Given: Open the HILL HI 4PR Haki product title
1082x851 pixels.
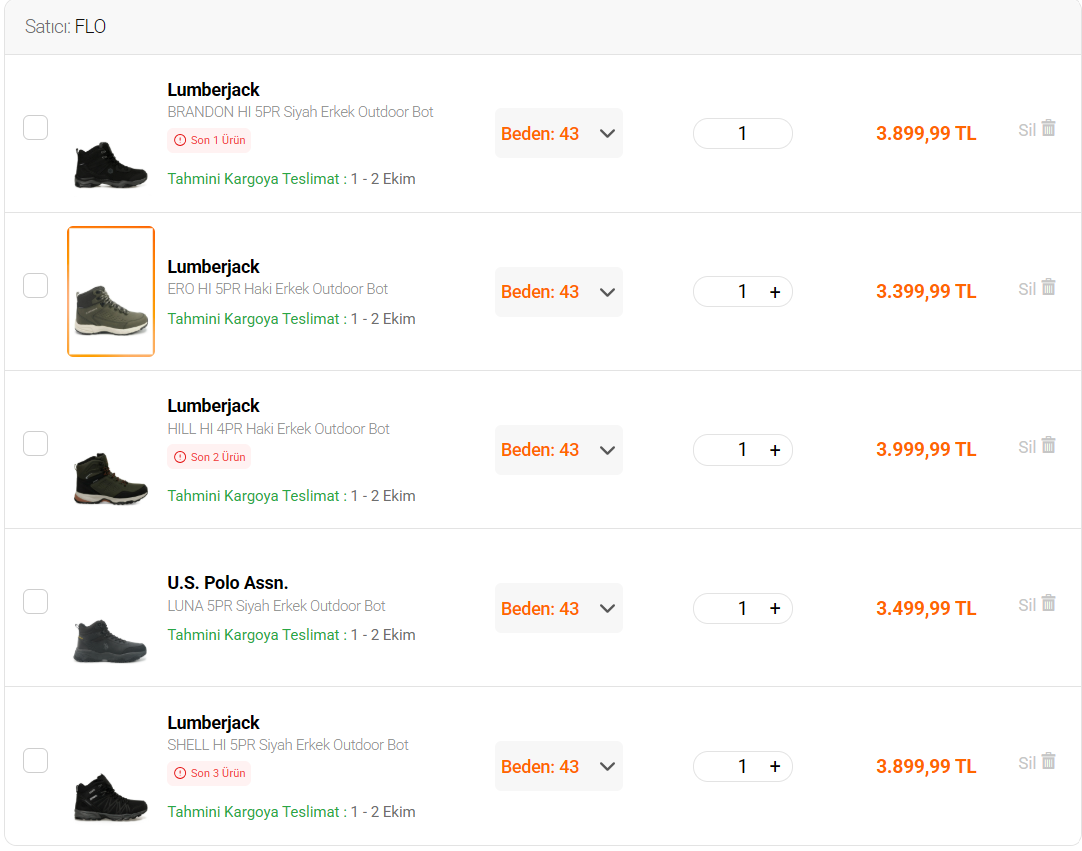Looking at the screenshot, I should (278, 429).
